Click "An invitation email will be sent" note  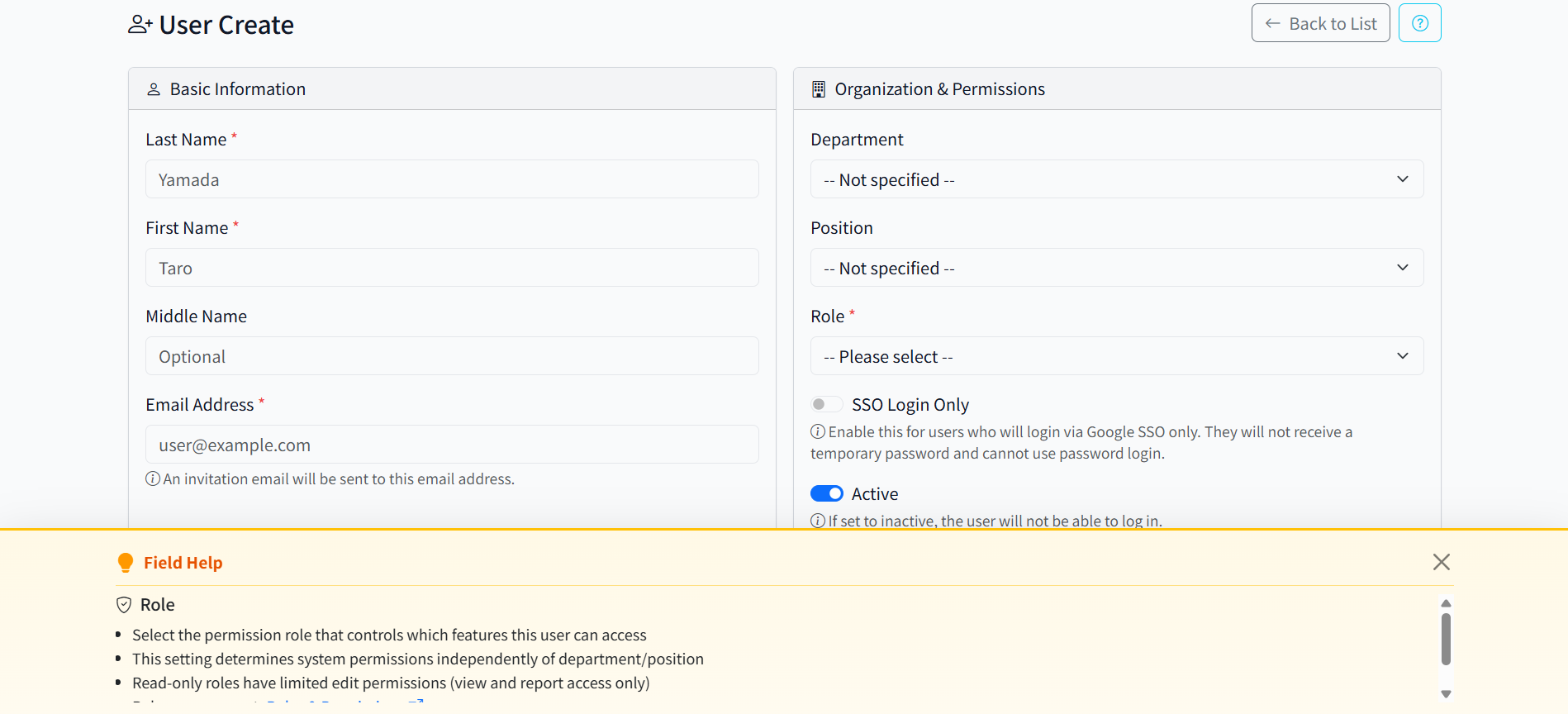point(339,479)
